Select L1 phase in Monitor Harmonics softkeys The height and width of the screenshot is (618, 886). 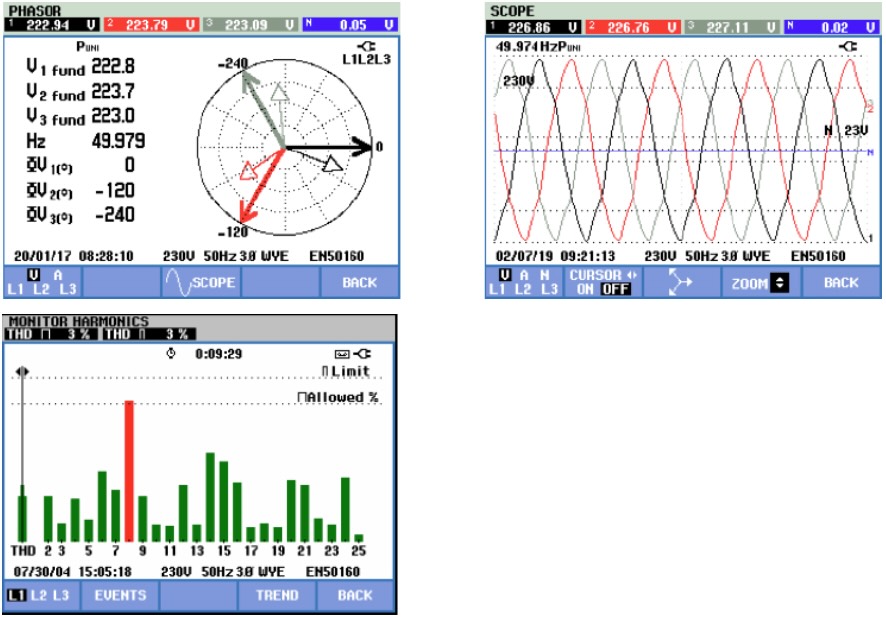tap(17, 595)
